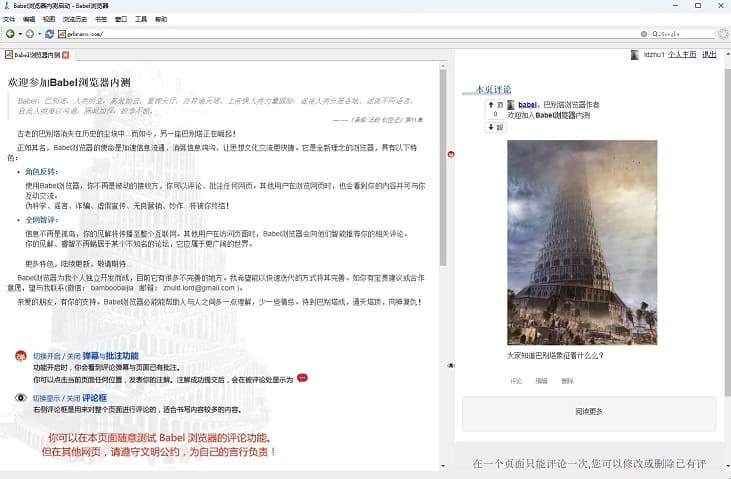Click the loading spinner at toolbar end
Screen dimensions: 731x479
(723, 34)
